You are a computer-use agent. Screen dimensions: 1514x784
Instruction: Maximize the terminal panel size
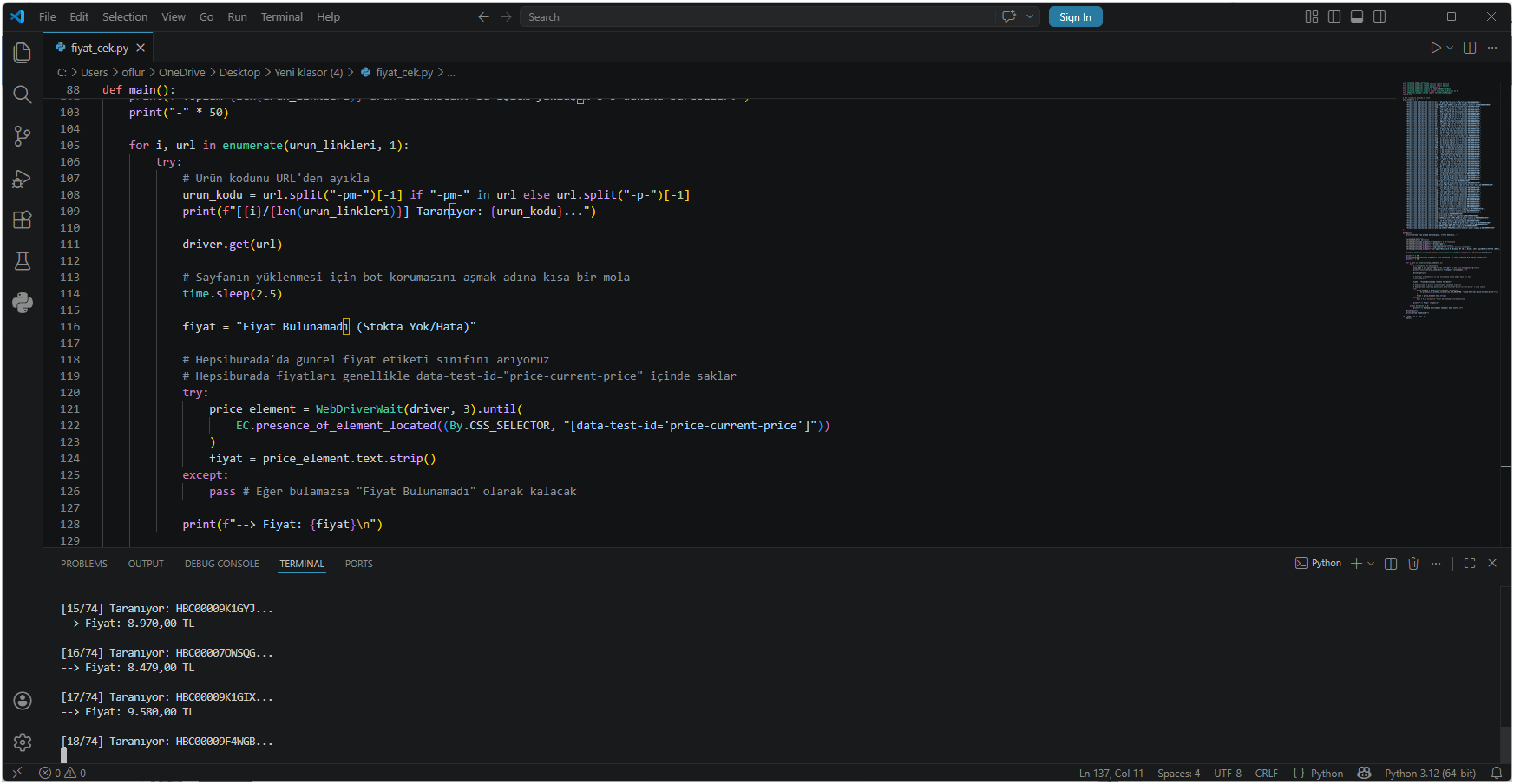(1470, 564)
